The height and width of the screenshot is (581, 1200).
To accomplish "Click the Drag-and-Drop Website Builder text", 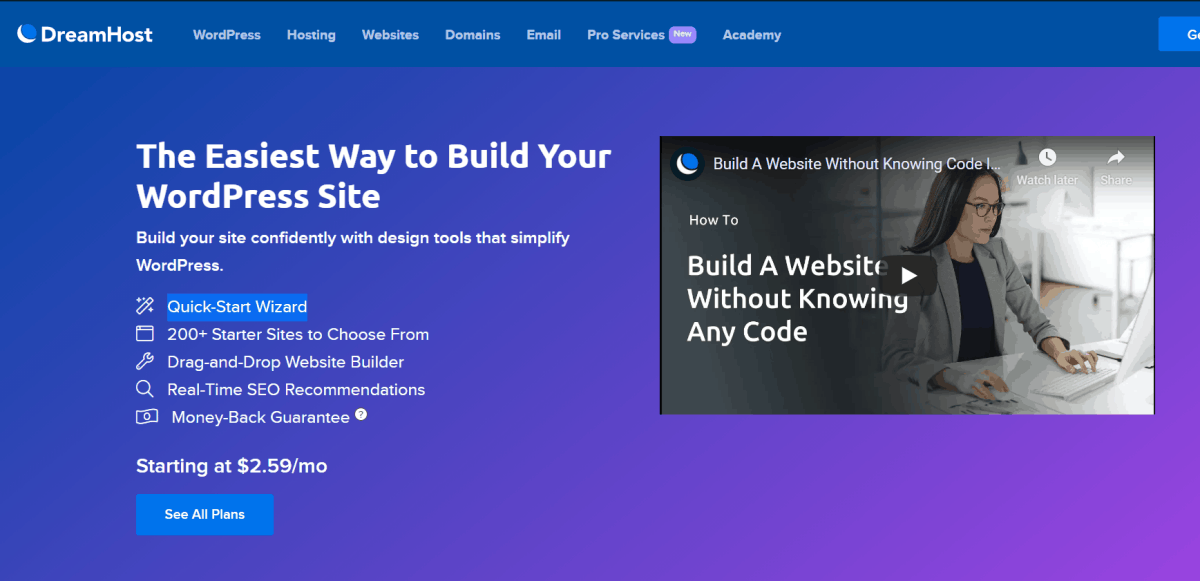I will [286, 362].
